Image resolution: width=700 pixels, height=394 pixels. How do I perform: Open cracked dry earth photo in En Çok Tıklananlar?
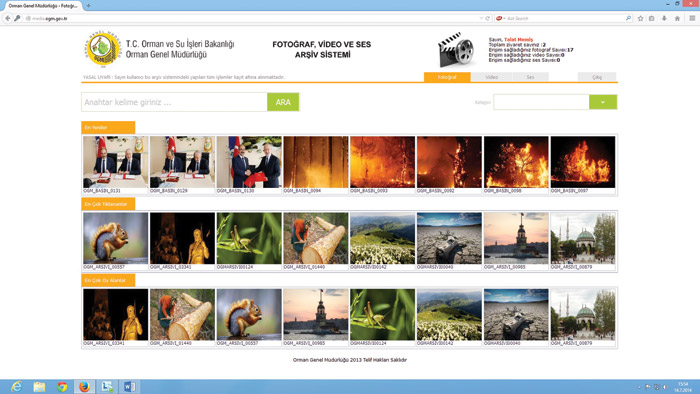(449, 238)
